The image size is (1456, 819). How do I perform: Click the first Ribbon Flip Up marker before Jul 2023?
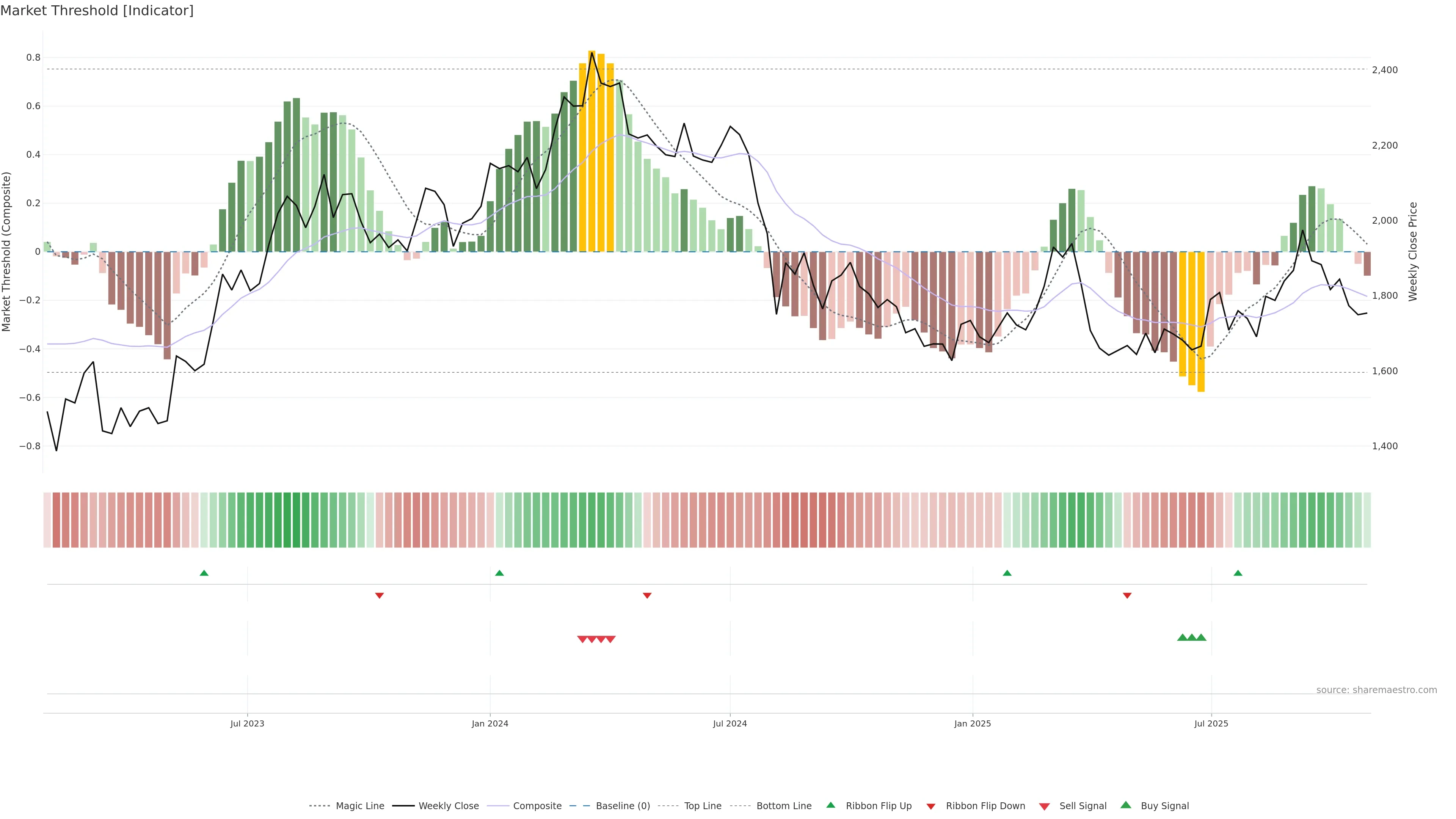(204, 573)
